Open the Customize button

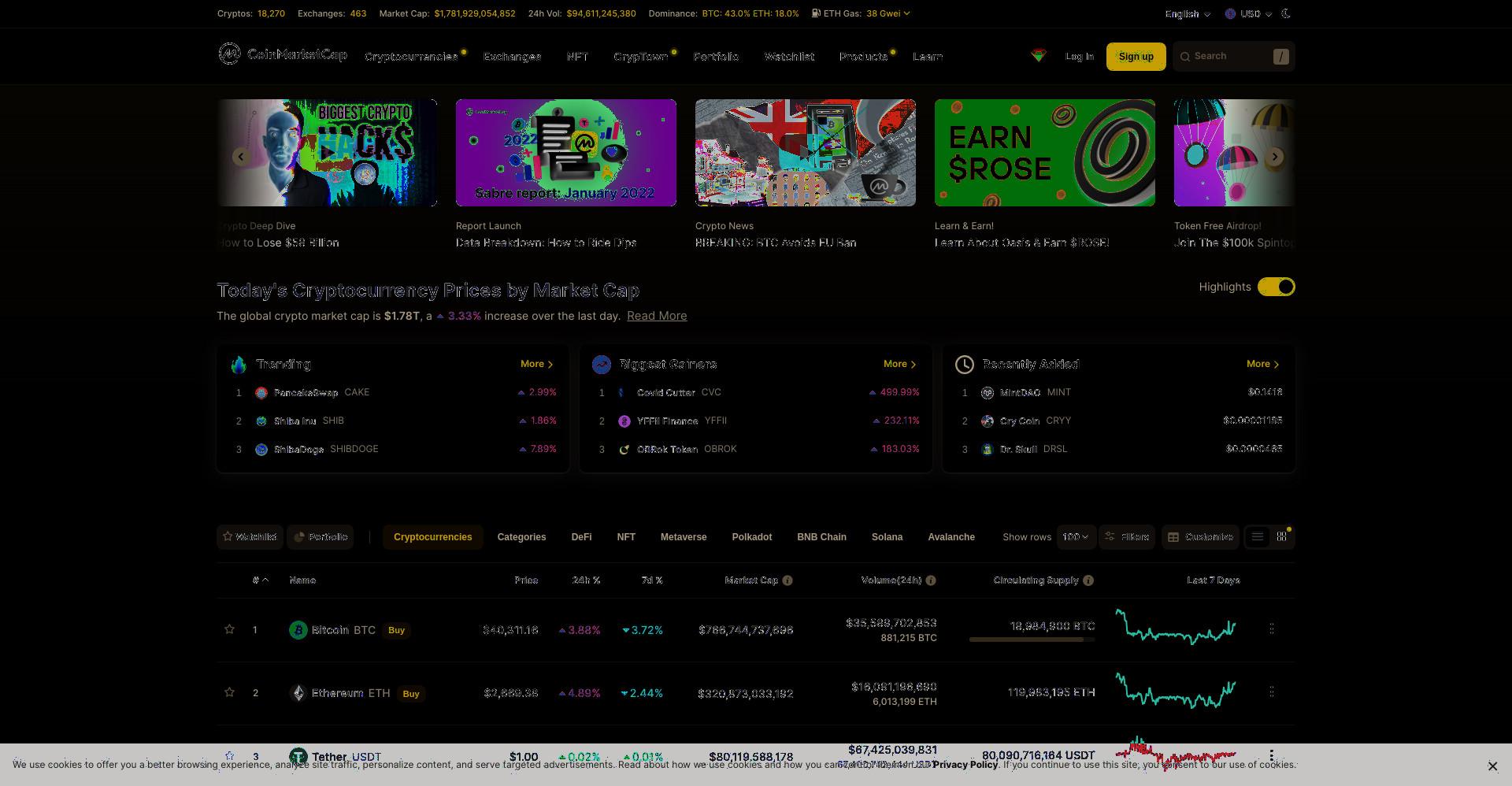(1200, 537)
